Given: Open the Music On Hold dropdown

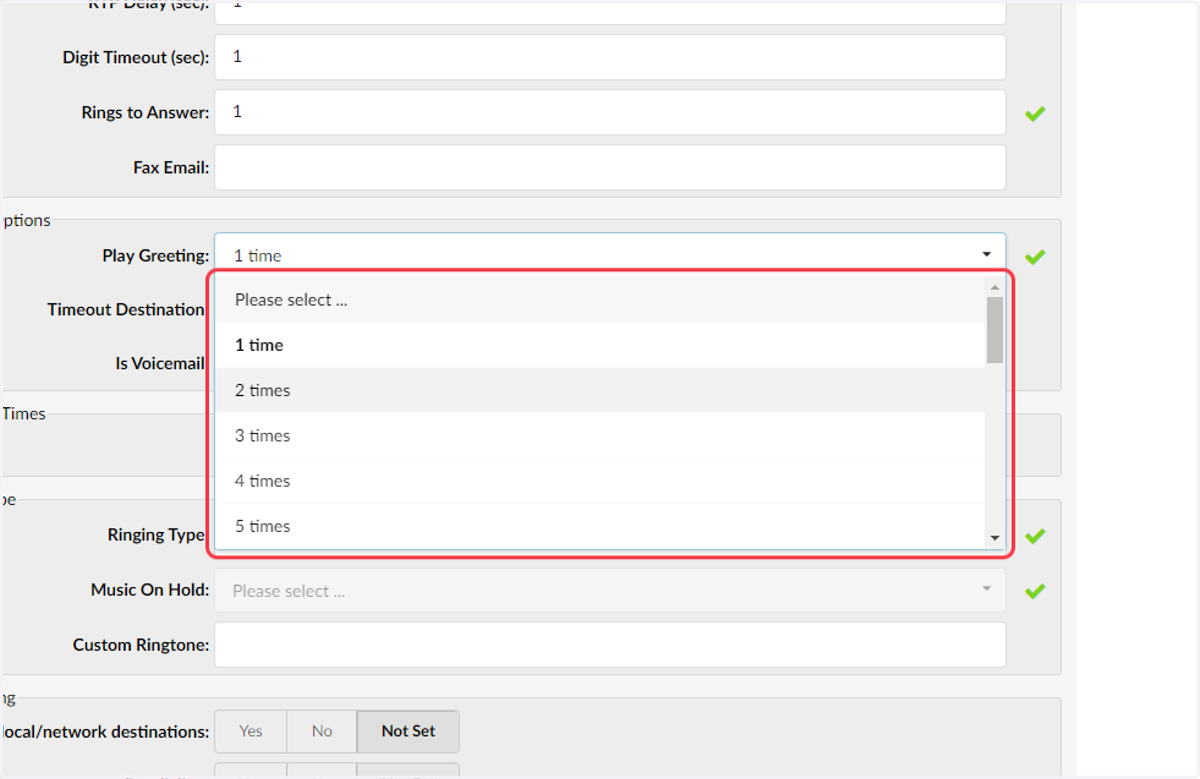Looking at the screenshot, I should pos(610,590).
